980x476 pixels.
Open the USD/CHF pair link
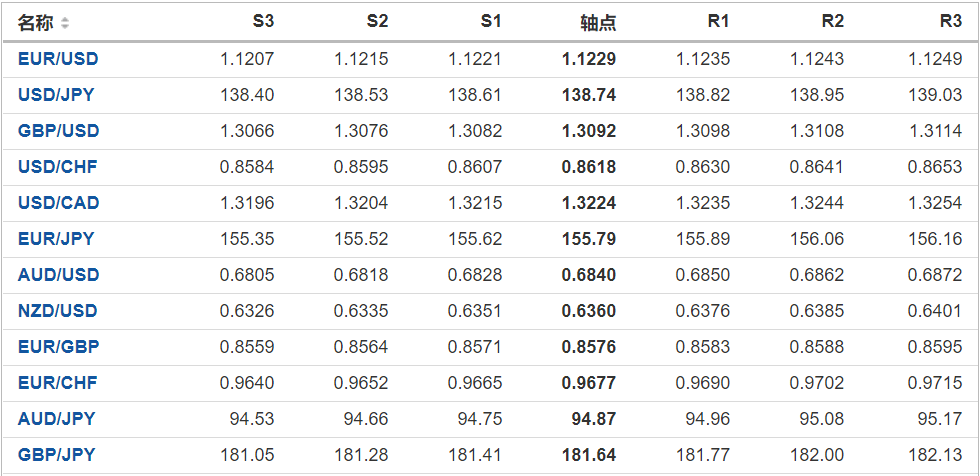click(x=57, y=167)
